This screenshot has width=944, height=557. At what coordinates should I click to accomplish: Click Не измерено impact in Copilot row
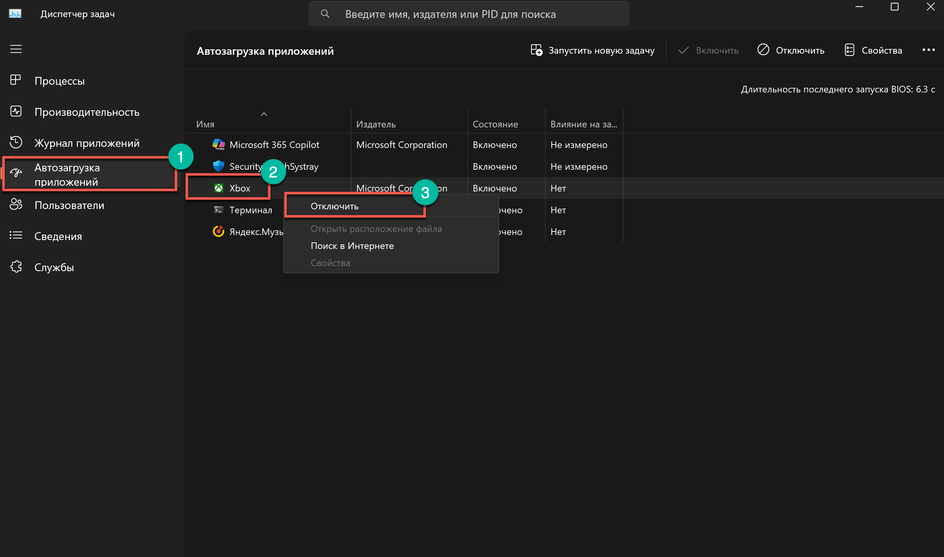click(x=579, y=145)
